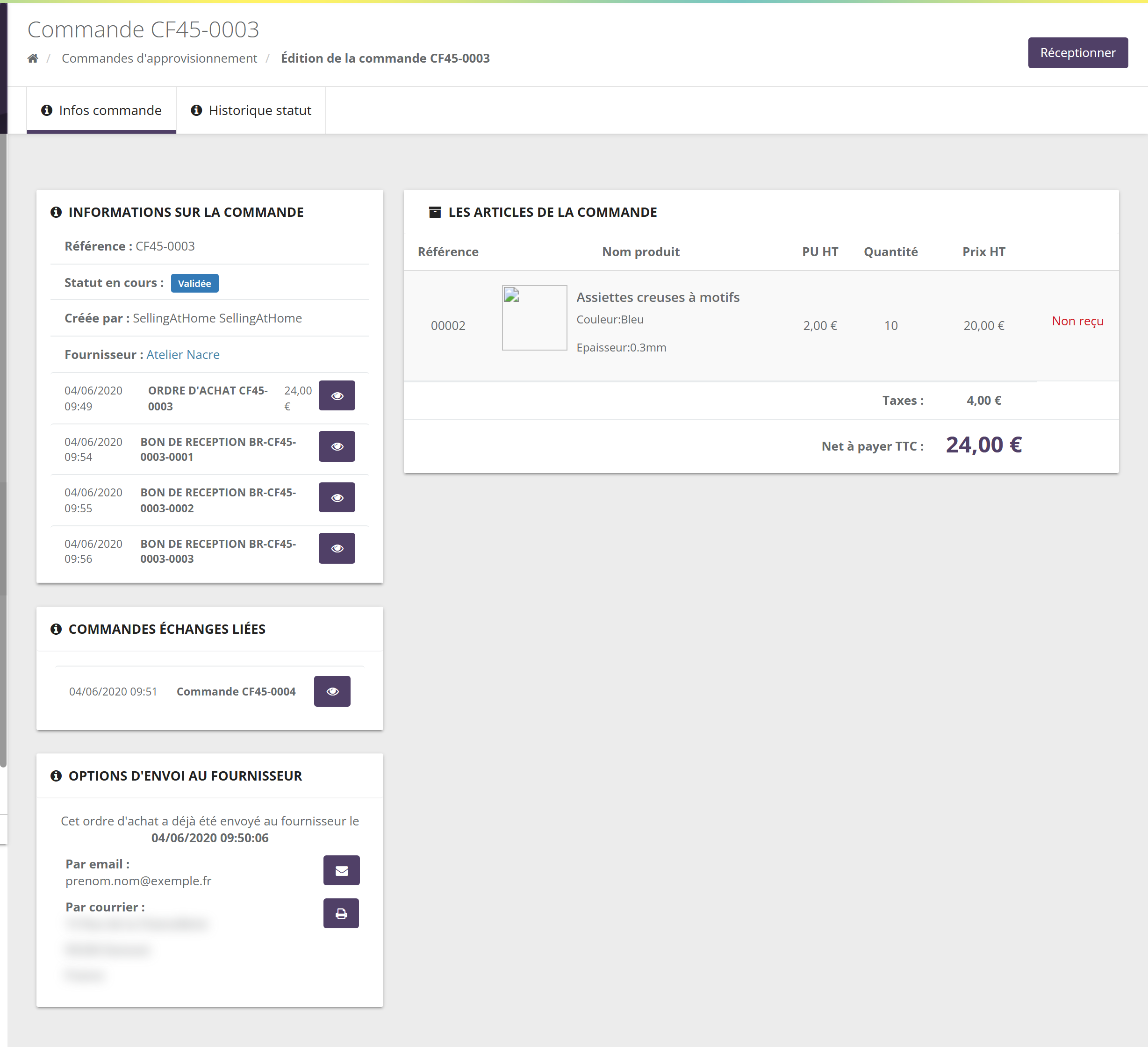
Task: Click the Assiettes creuses product thumbnail
Action: click(534, 318)
